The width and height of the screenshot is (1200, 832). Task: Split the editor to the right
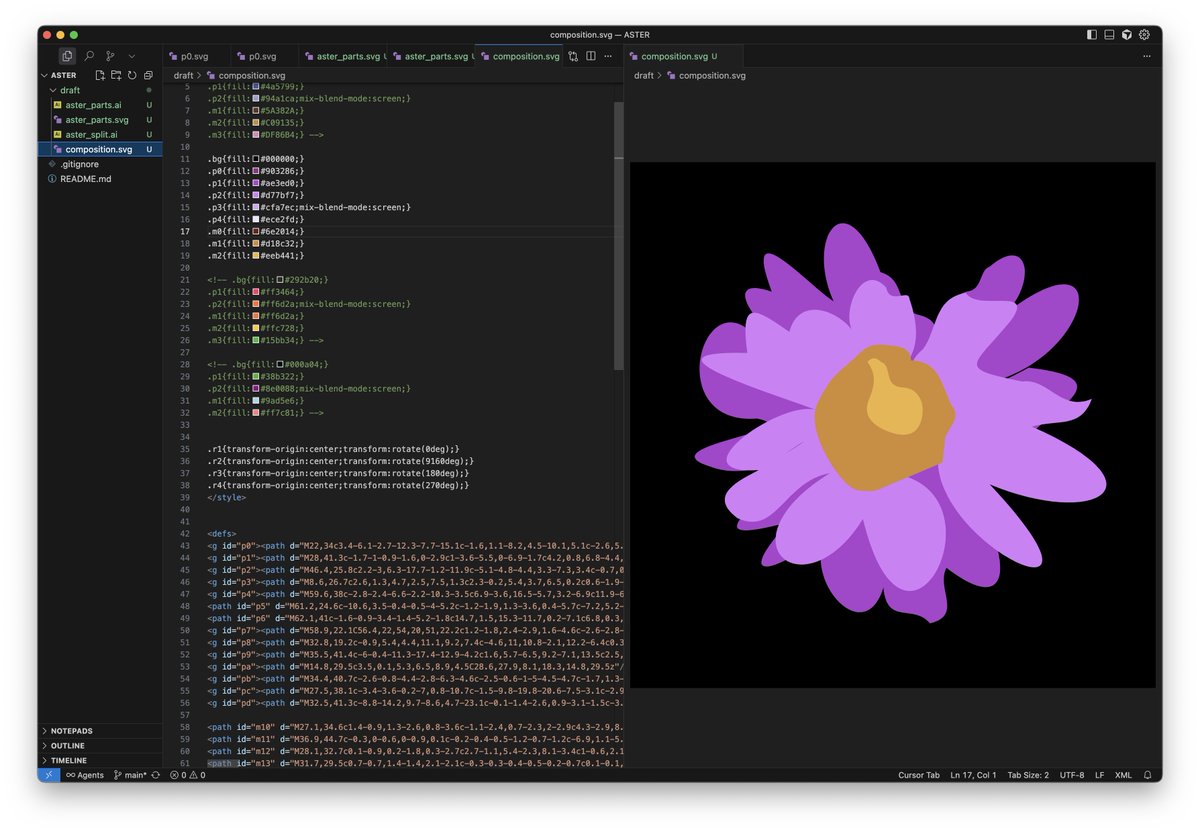click(591, 56)
